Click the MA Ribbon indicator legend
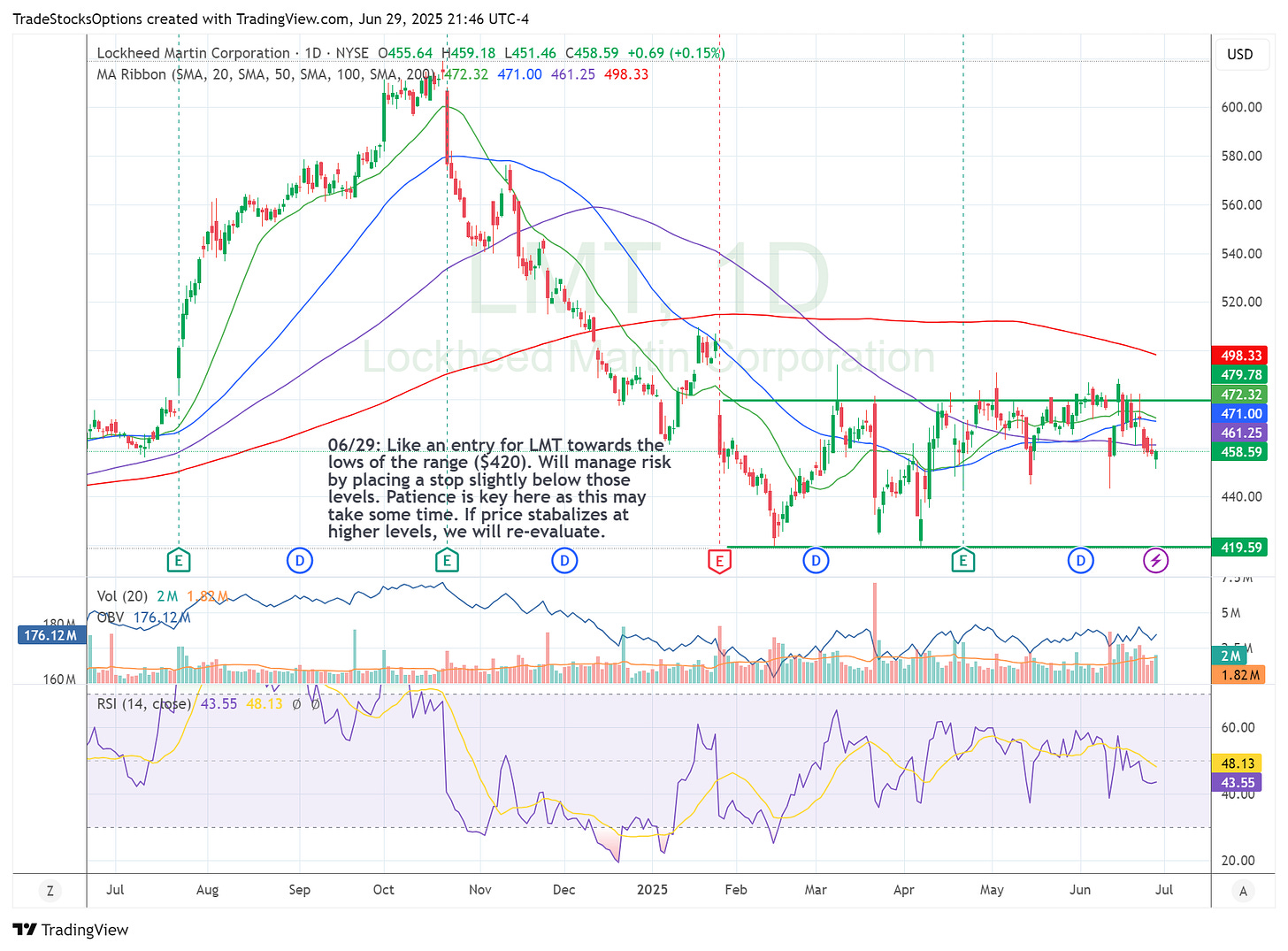The image size is (1288, 951). (264, 74)
